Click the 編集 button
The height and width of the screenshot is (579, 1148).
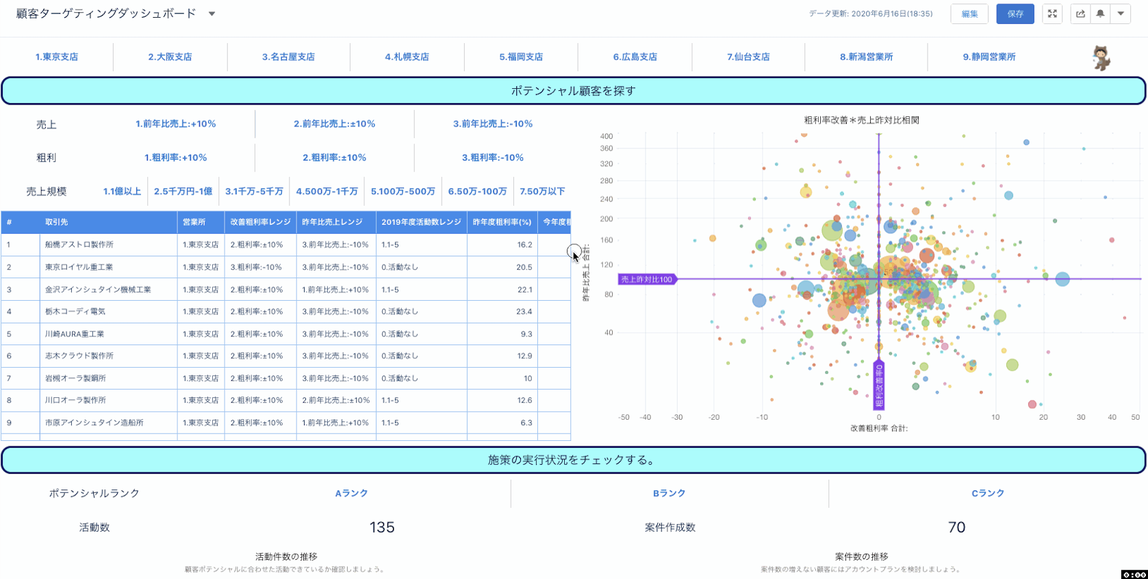[x=969, y=14]
